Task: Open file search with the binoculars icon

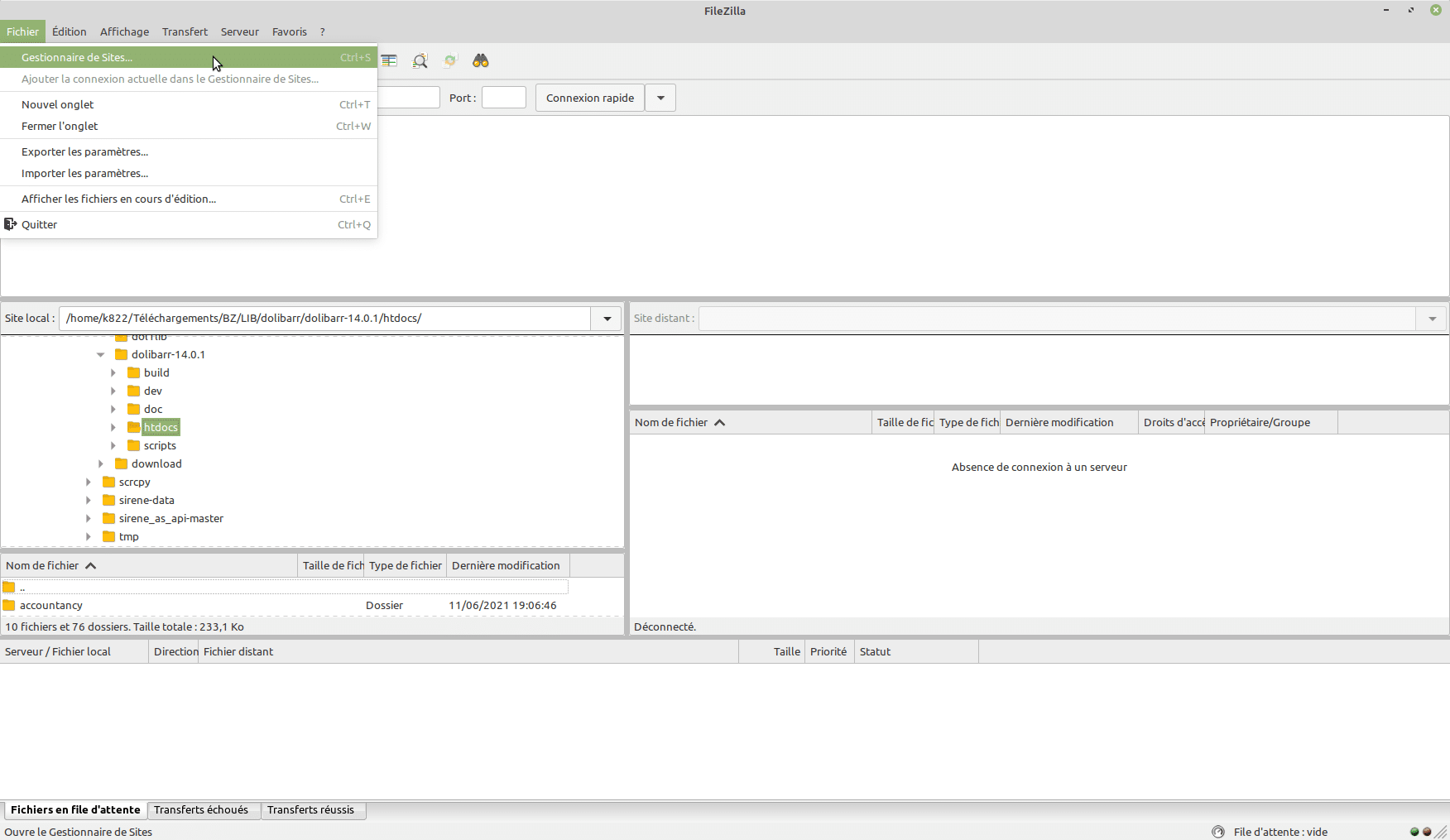Action: tap(481, 60)
